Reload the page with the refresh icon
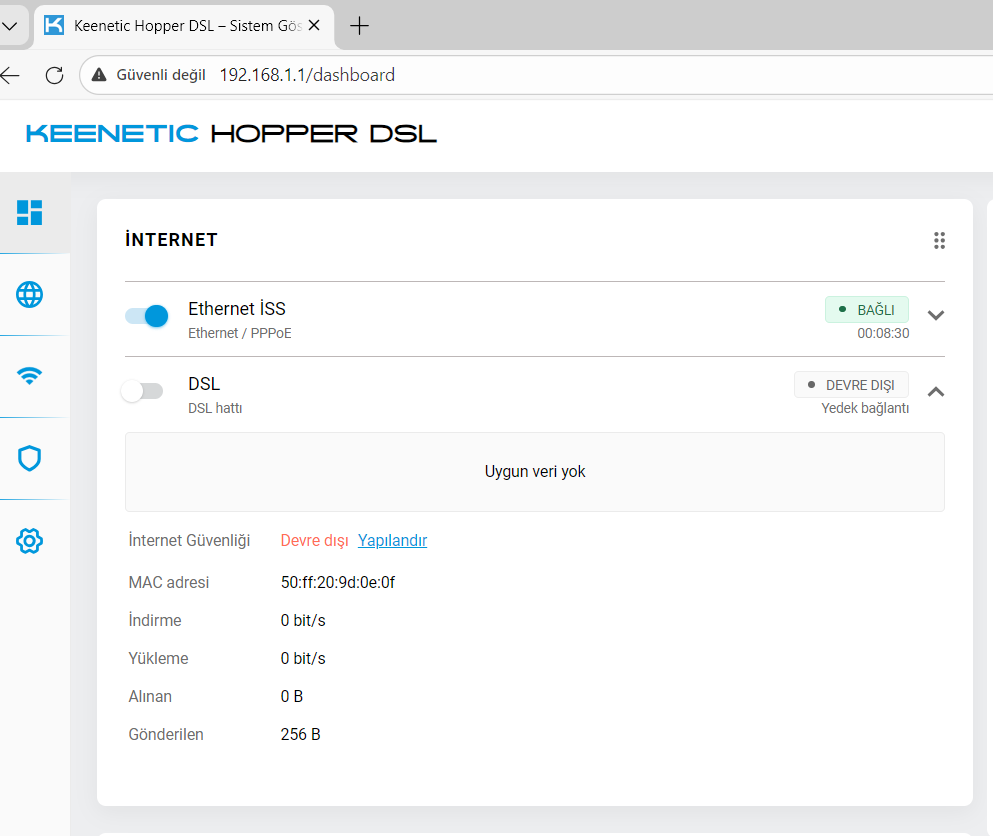993x836 pixels. click(x=54, y=75)
